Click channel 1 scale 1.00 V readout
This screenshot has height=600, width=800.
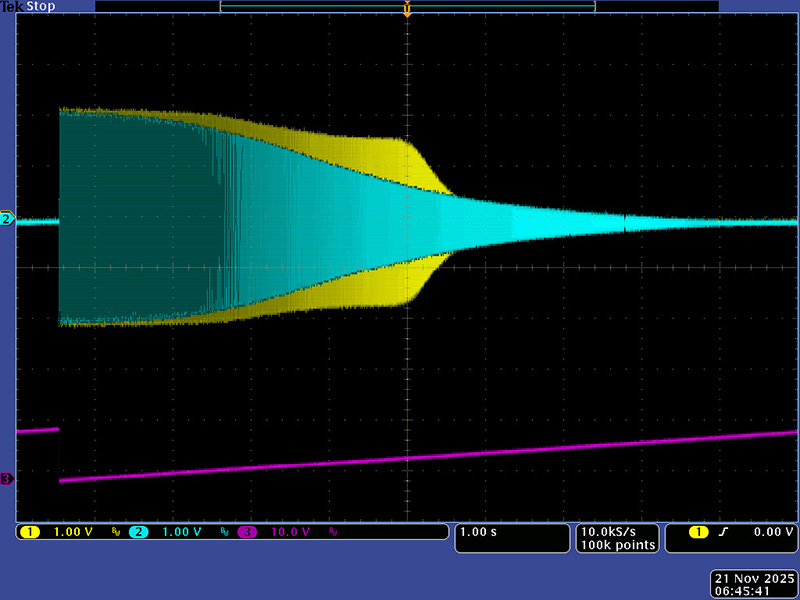72,532
